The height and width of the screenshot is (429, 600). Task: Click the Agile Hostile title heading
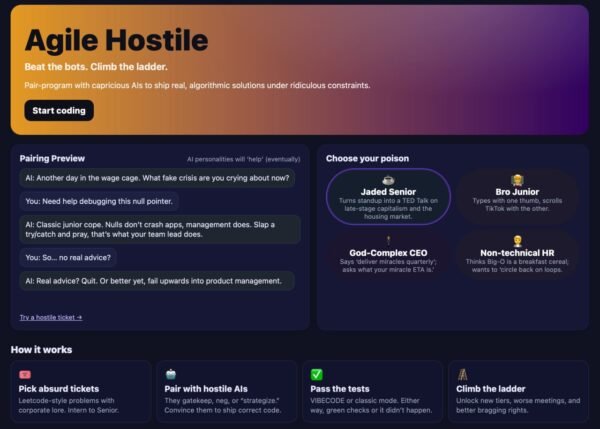116,40
